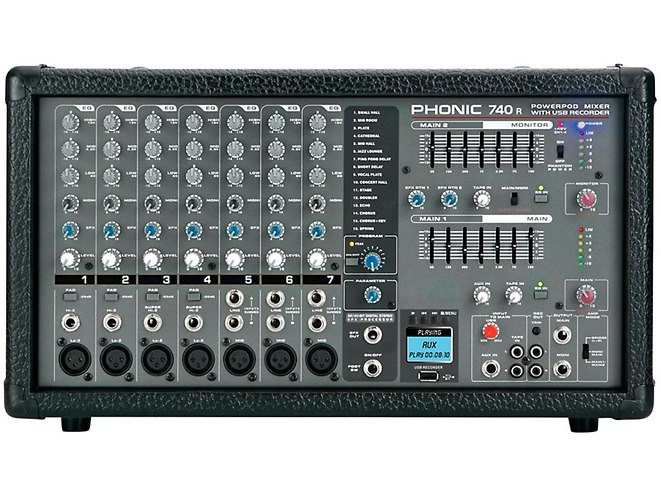Click the red USB input level knob
The image size is (661, 496).
(491, 331)
